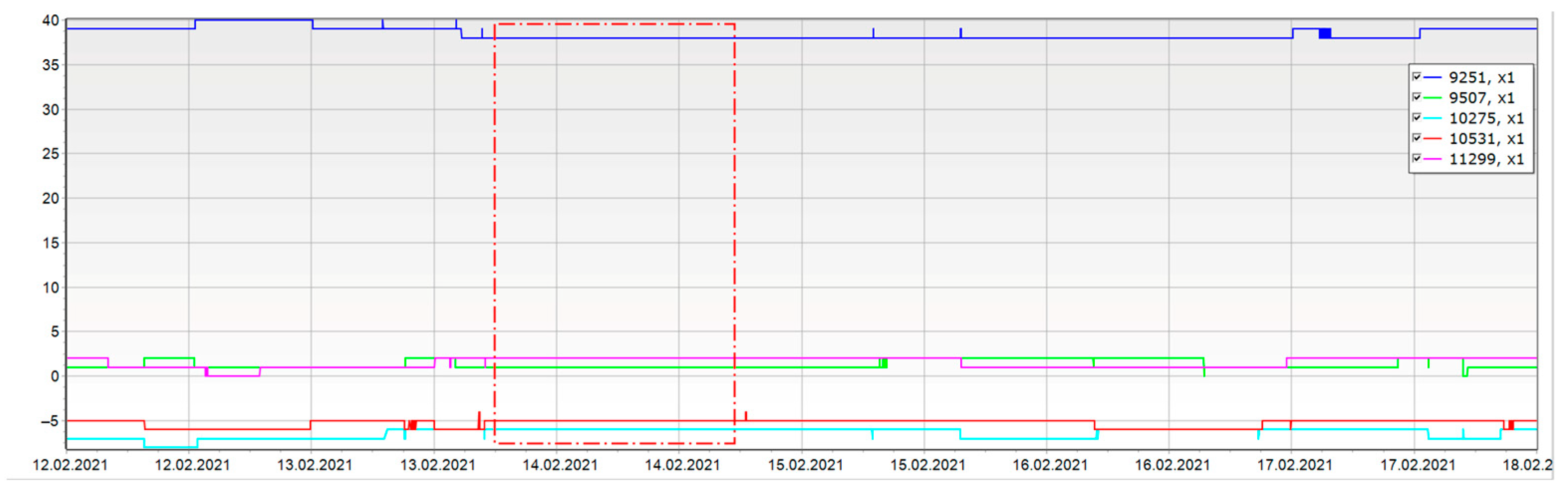
Task: Click the y-axis label "20"
Action: click(50, 198)
